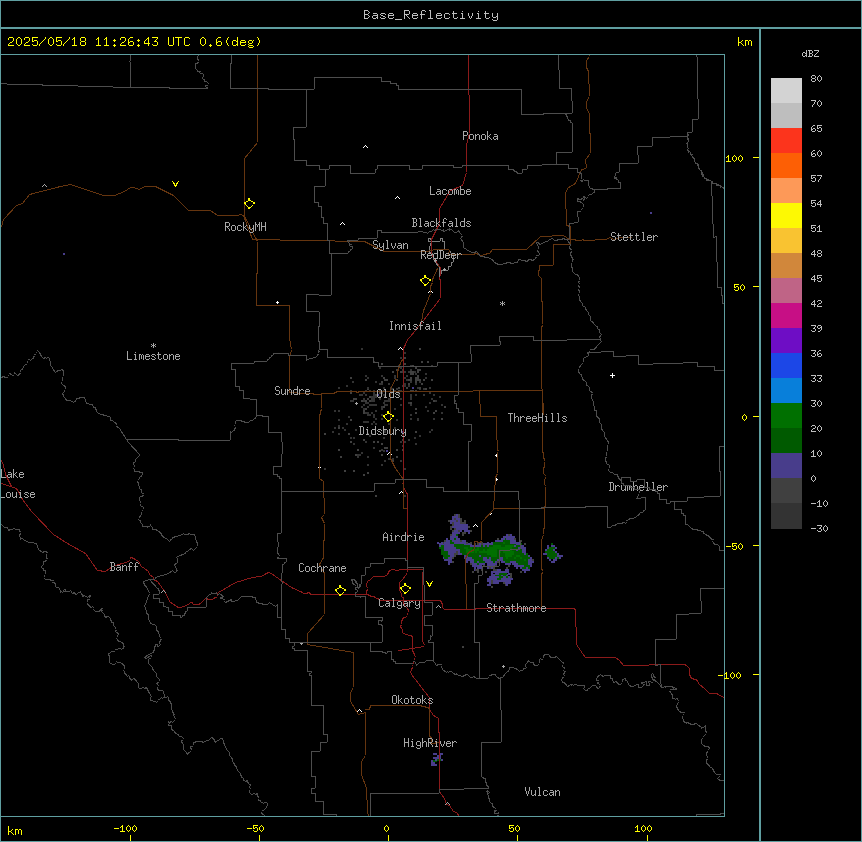Screen dimensions: 862x842
Task: Click the Strathmore label
Action: [516, 608]
